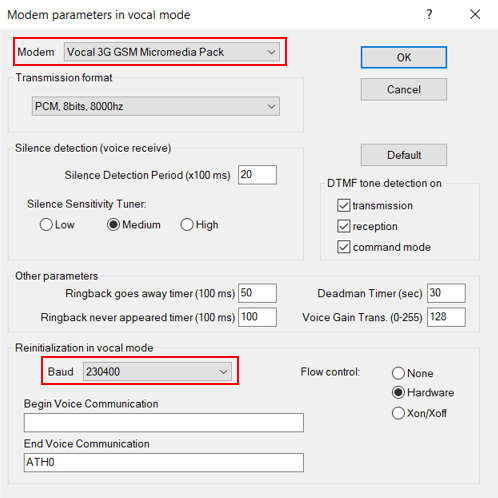
Task: Close the Modem parameters dialog
Action: coord(475,14)
